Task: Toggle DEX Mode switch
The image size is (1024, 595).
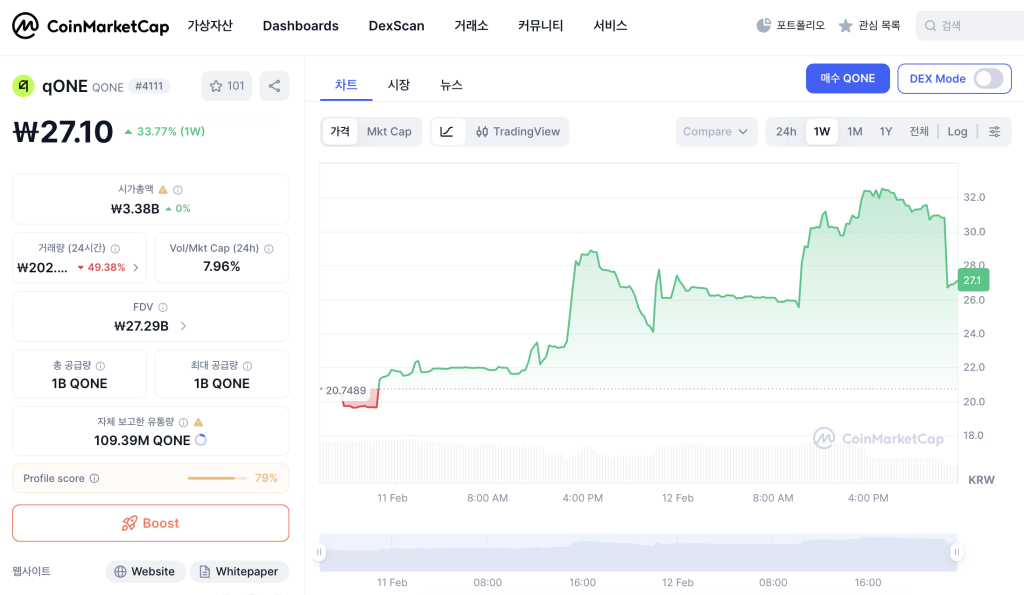Action: pyautogui.click(x=988, y=78)
